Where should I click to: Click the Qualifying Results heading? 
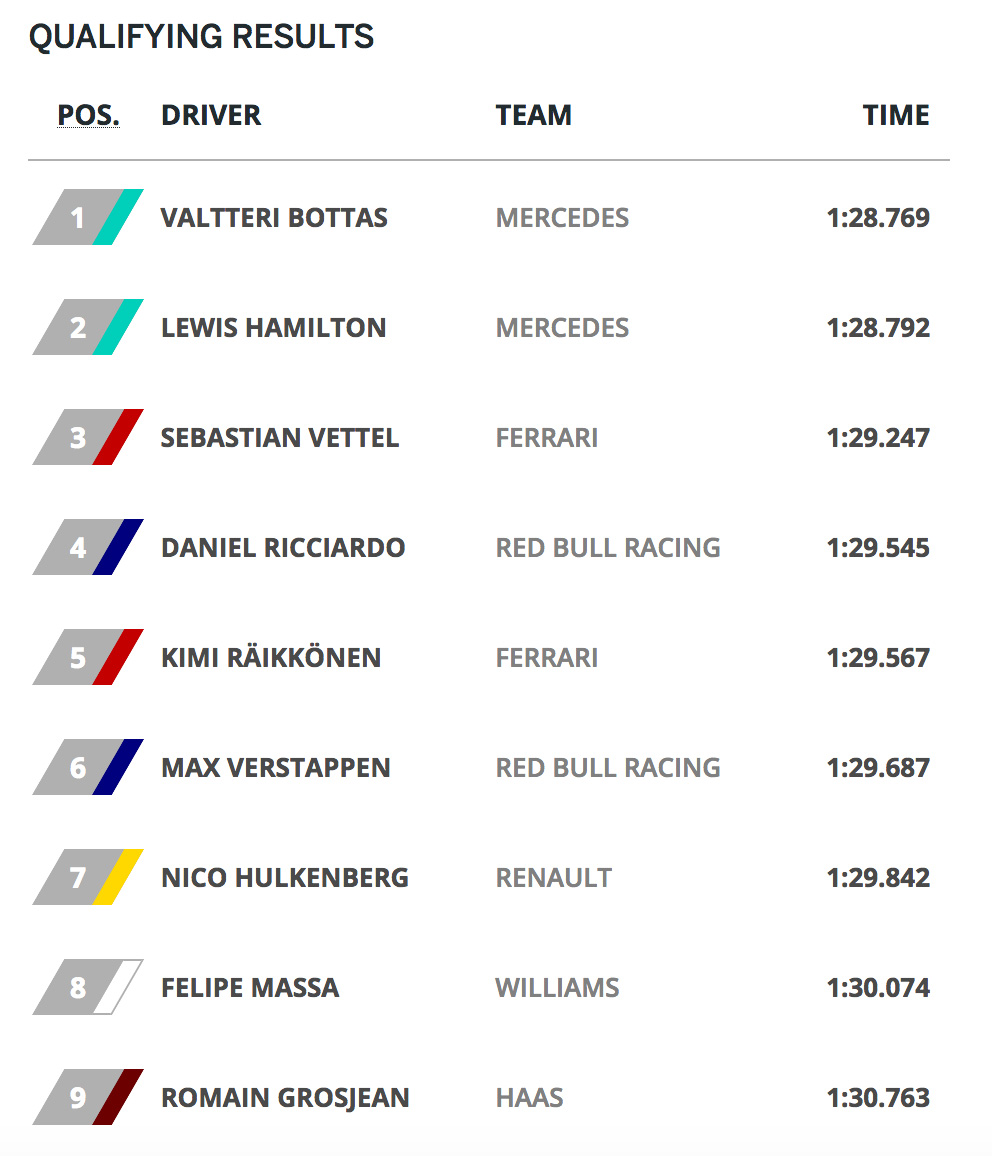click(x=201, y=37)
